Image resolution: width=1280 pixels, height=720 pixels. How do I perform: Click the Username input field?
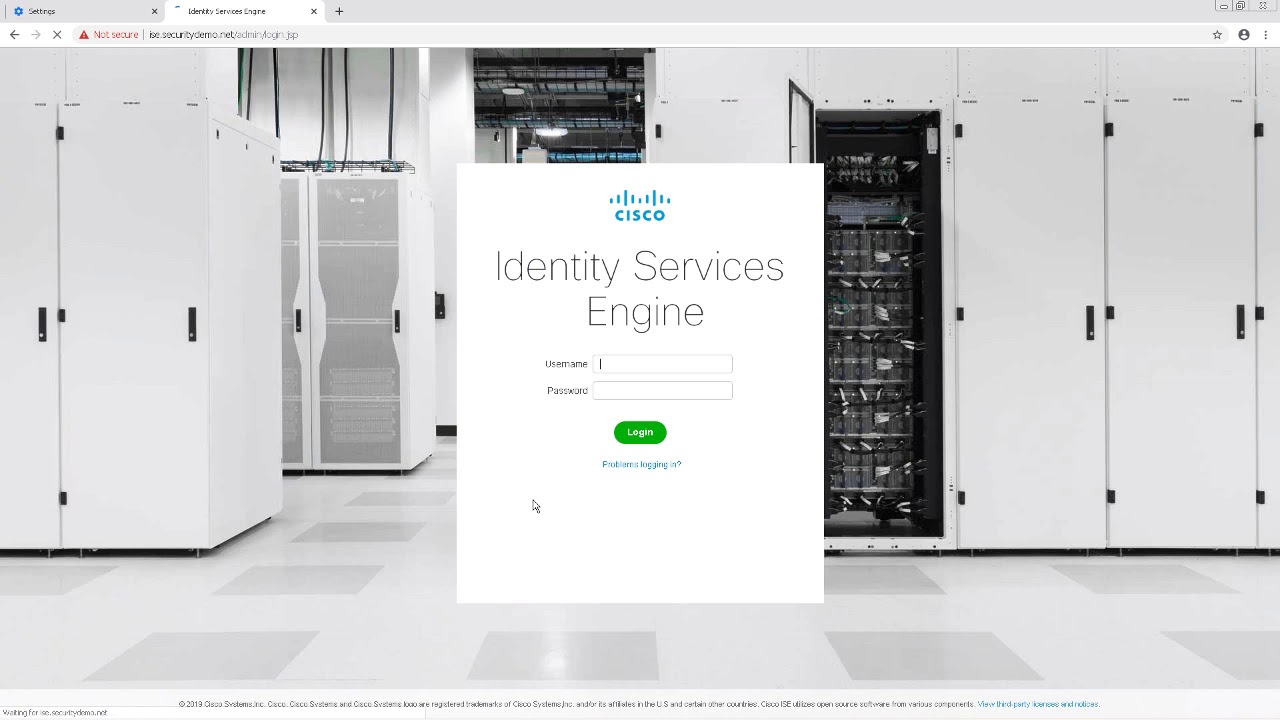[x=662, y=364]
